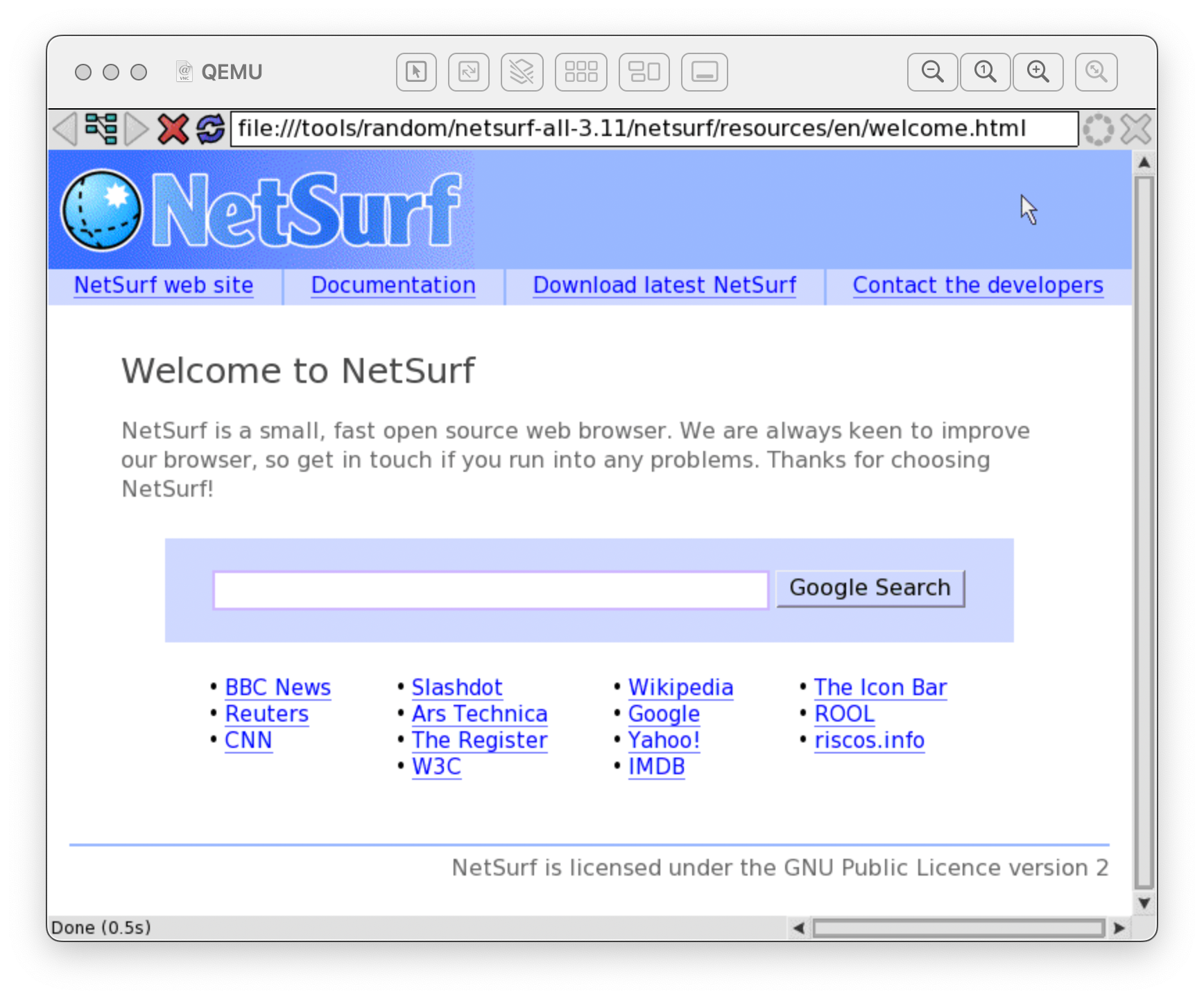Open the local history tree icon
1204x999 pixels.
click(x=101, y=129)
